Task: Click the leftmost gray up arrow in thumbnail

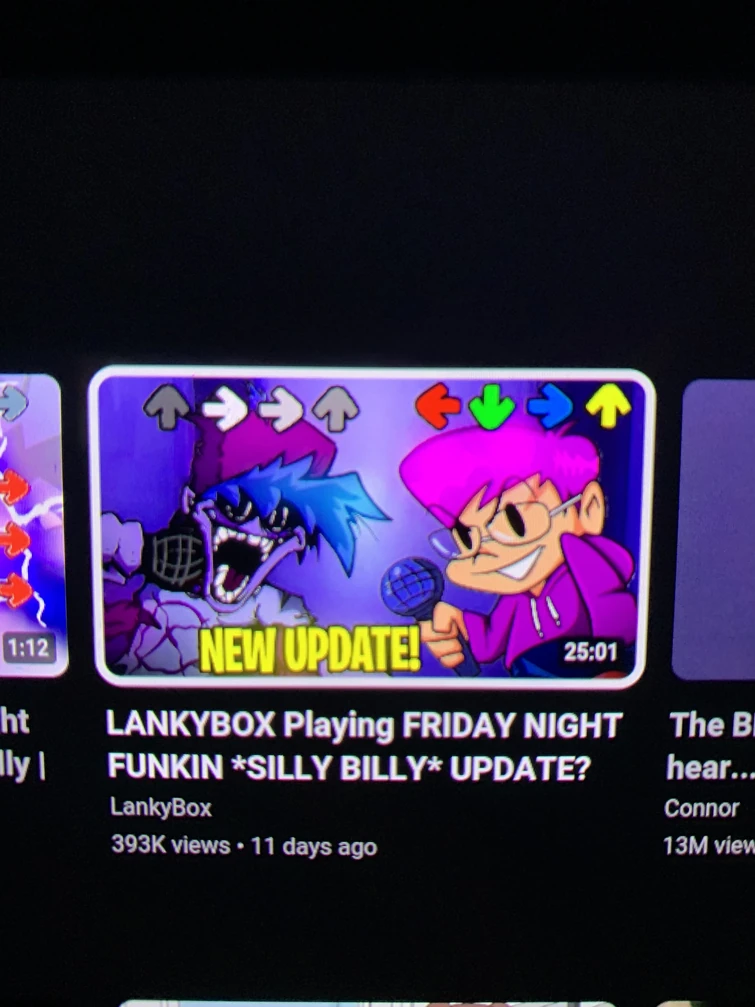Action: click(166, 407)
